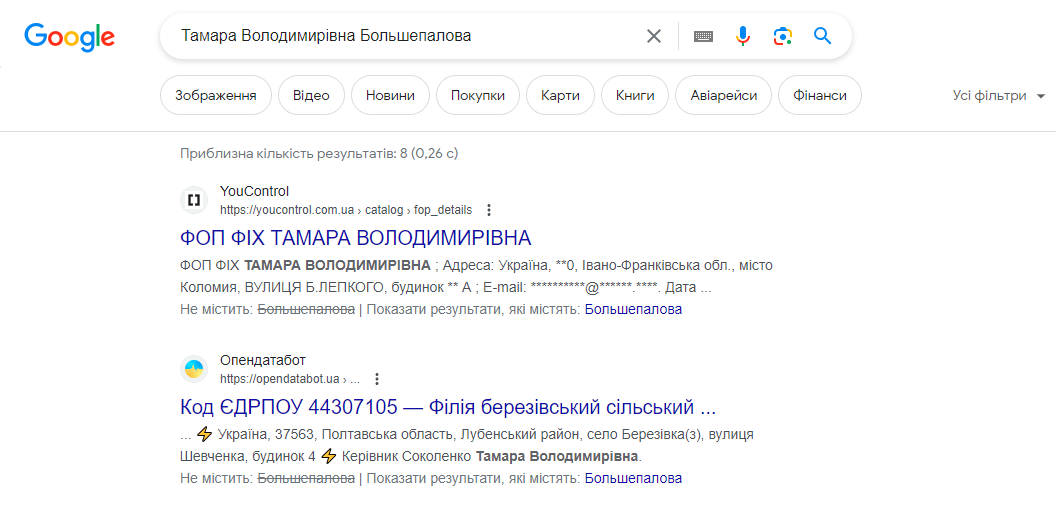The width and height of the screenshot is (1056, 514).
Task: Clear the search query with X icon
Action: point(654,36)
